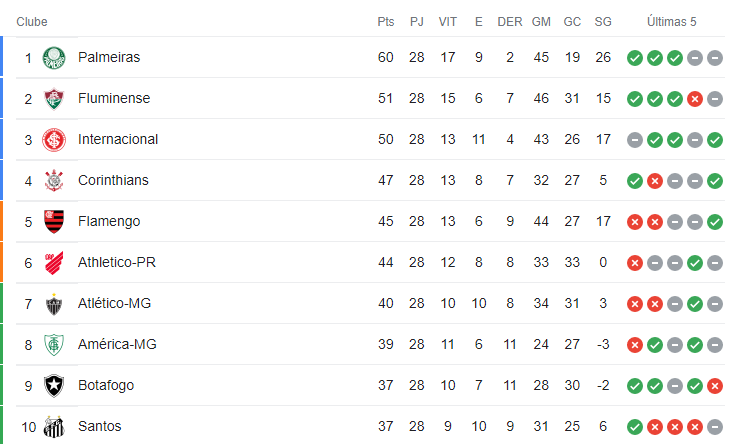The height and width of the screenshot is (444, 732).
Task: Open the Santos team name link
Action: click(x=99, y=426)
